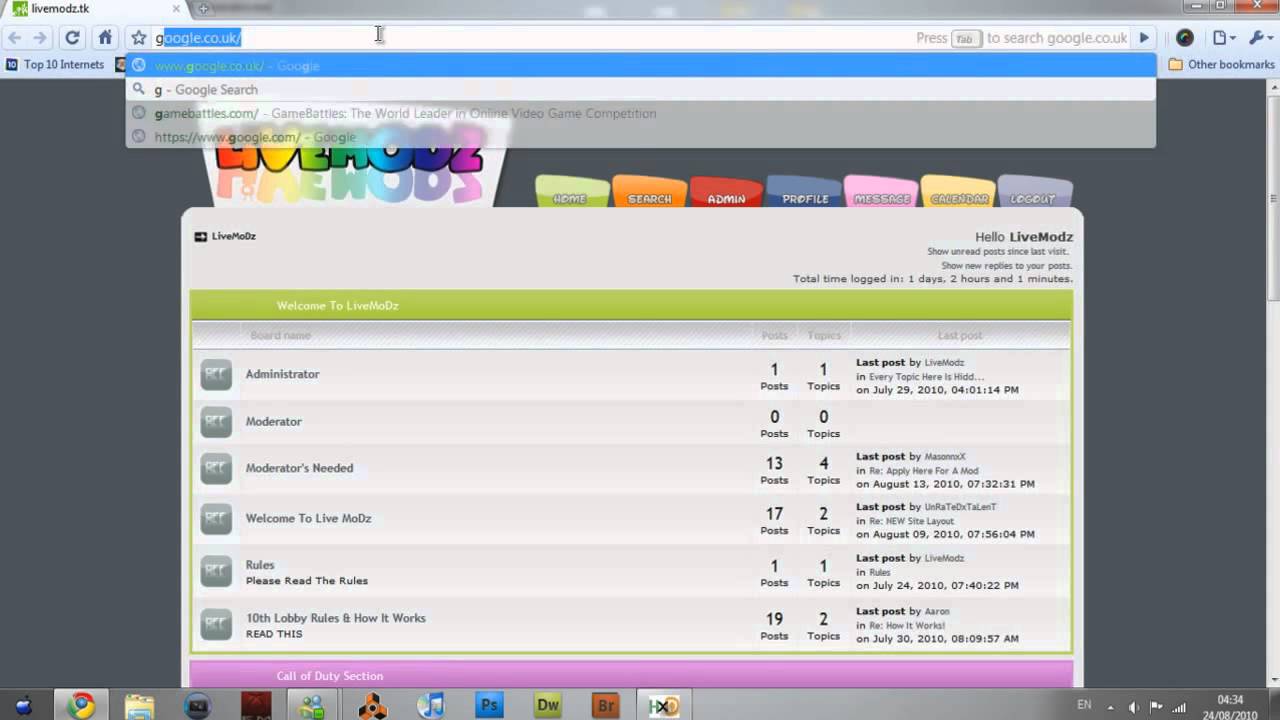The width and height of the screenshot is (1280, 720).
Task: Open the 'Re: Apply Here For A Mod' post
Action: pos(924,470)
